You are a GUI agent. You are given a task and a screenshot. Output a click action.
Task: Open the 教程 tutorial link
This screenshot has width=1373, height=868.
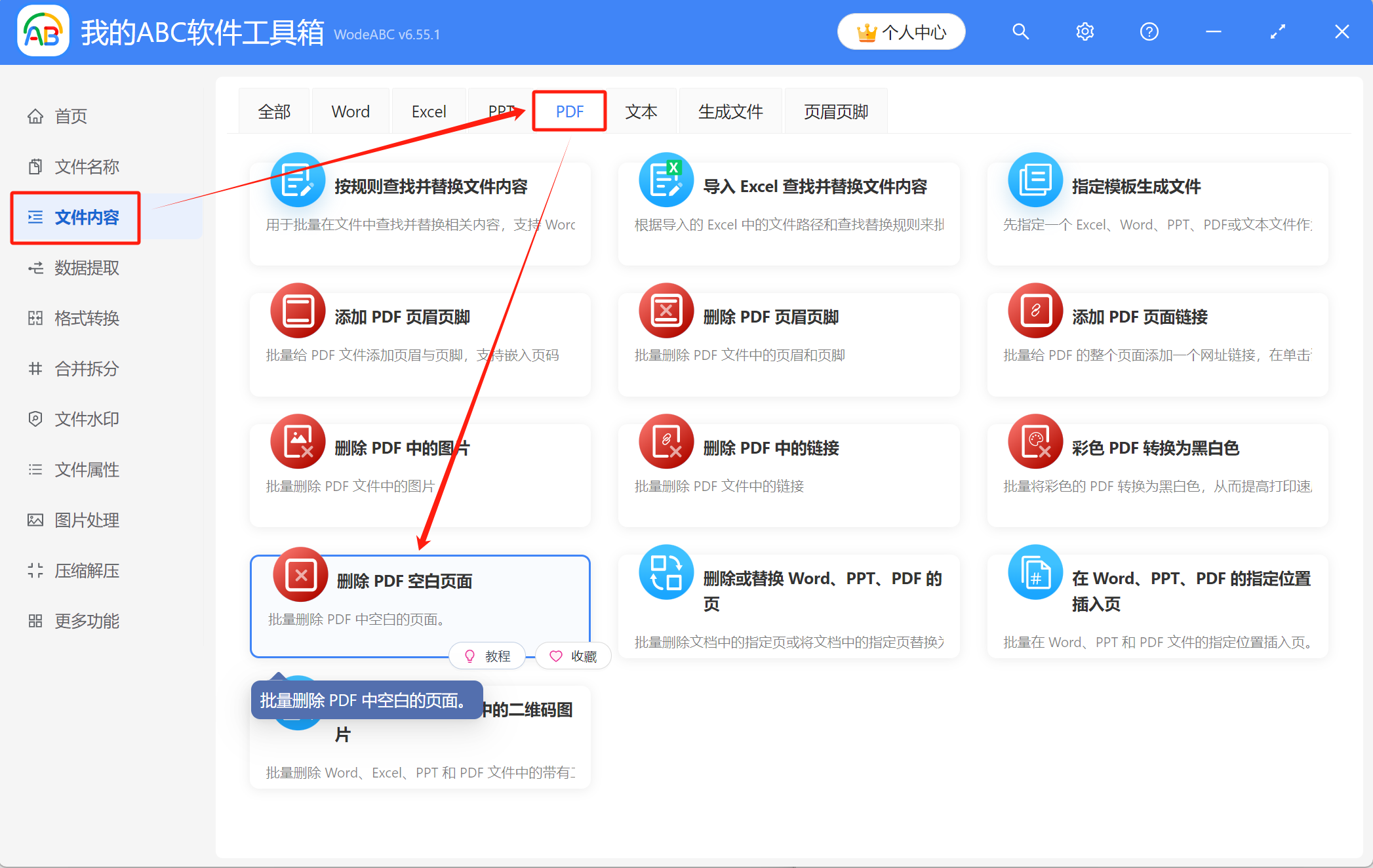(x=487, y=656)
